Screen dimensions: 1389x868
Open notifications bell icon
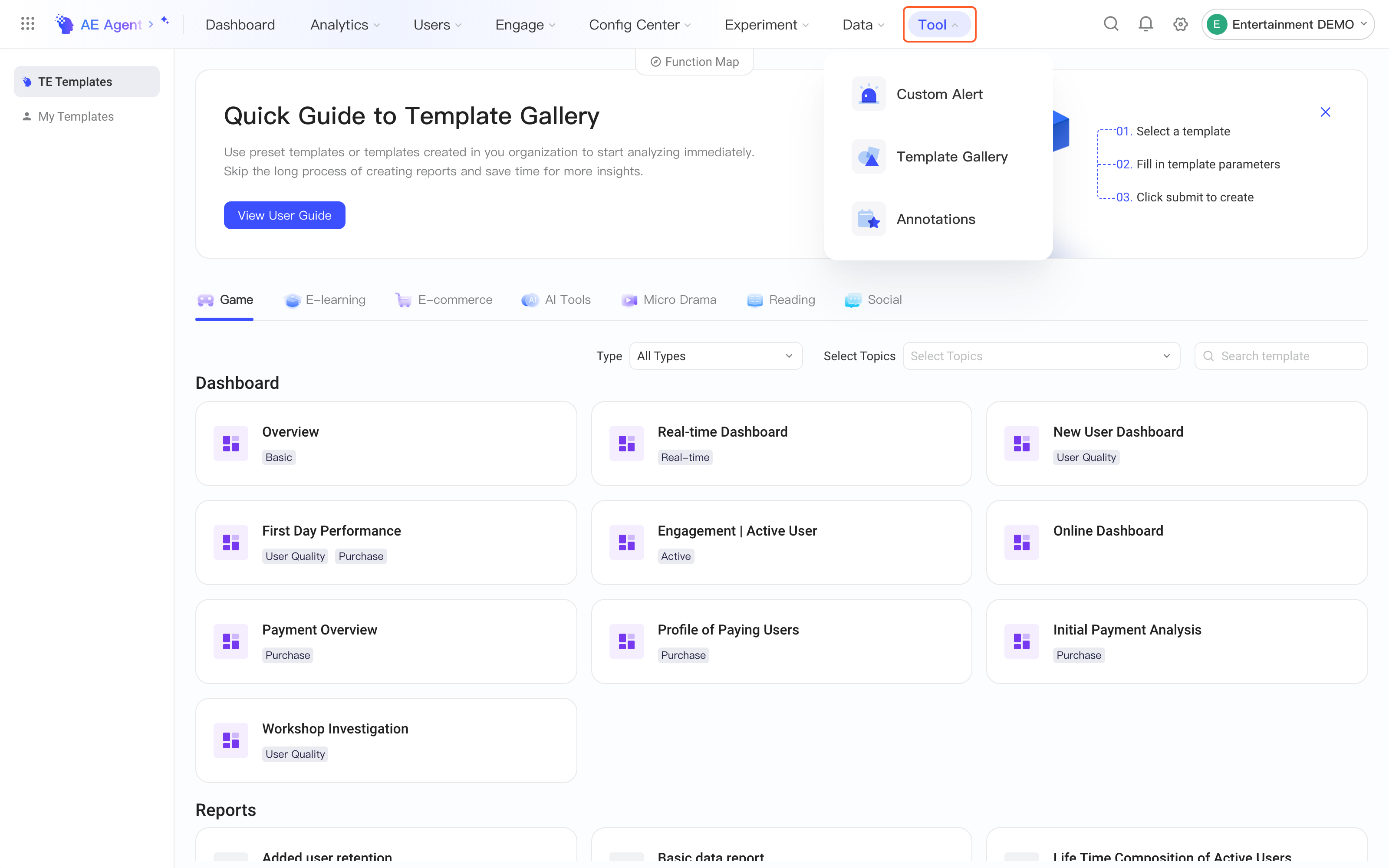[1145, 24]
